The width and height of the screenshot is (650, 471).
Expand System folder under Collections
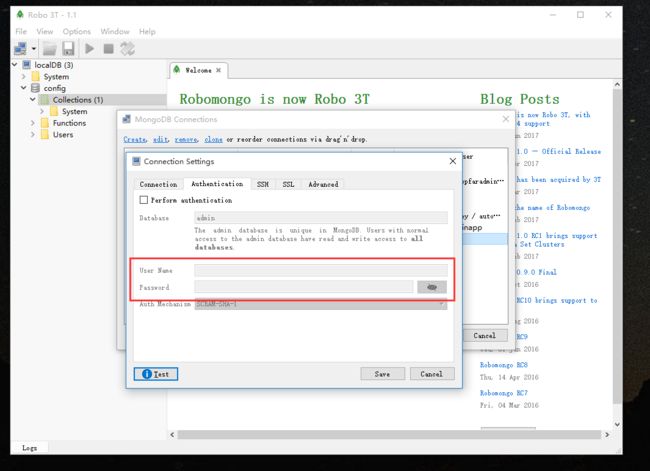(x=42, y=111)
